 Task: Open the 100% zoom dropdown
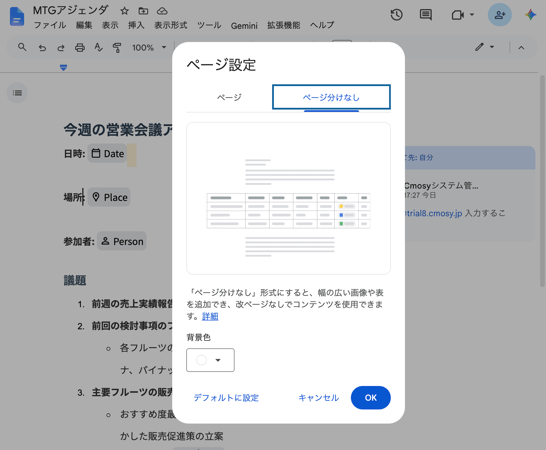(x=149, y=47)
